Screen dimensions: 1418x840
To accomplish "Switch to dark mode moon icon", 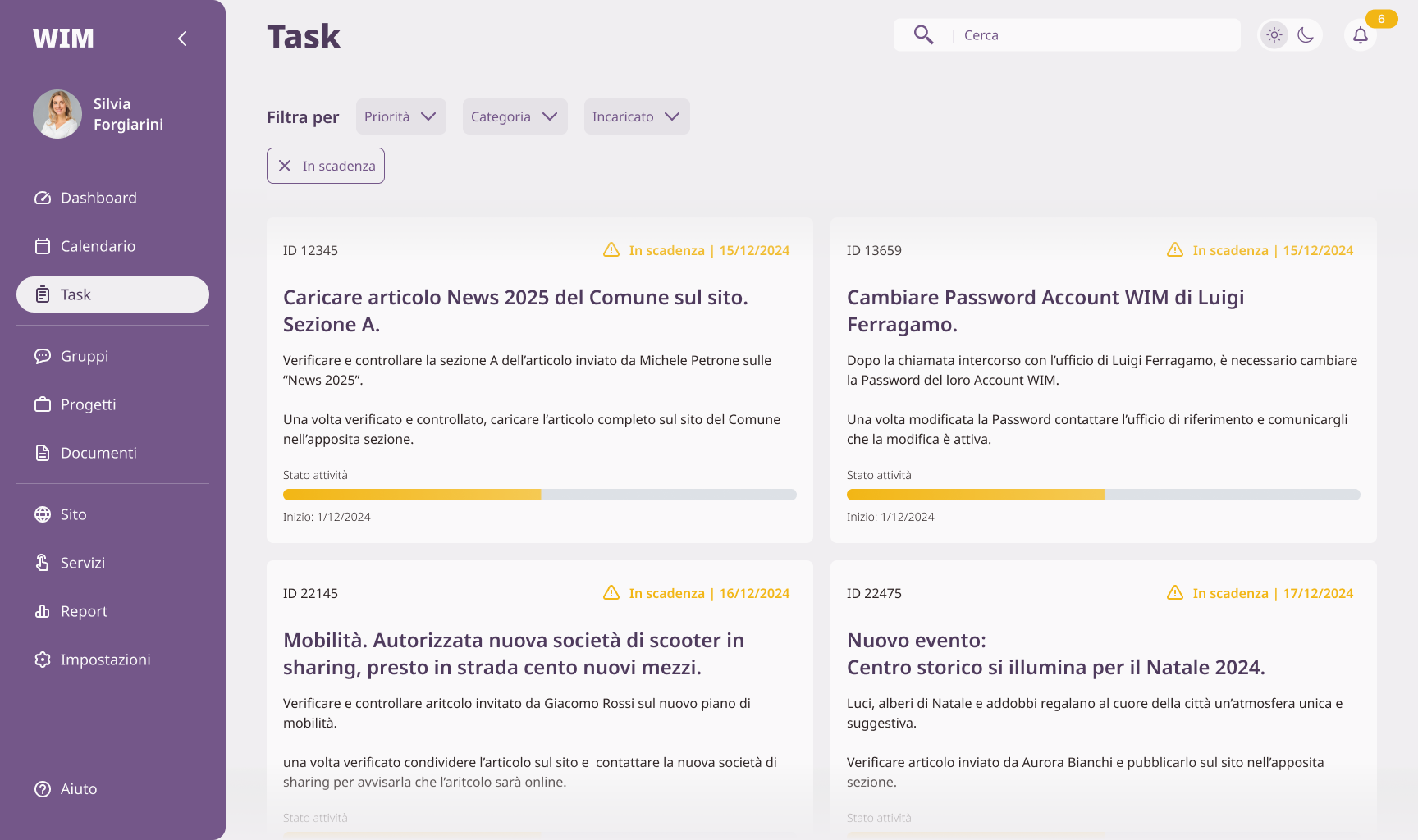I will pos(1306,34).
